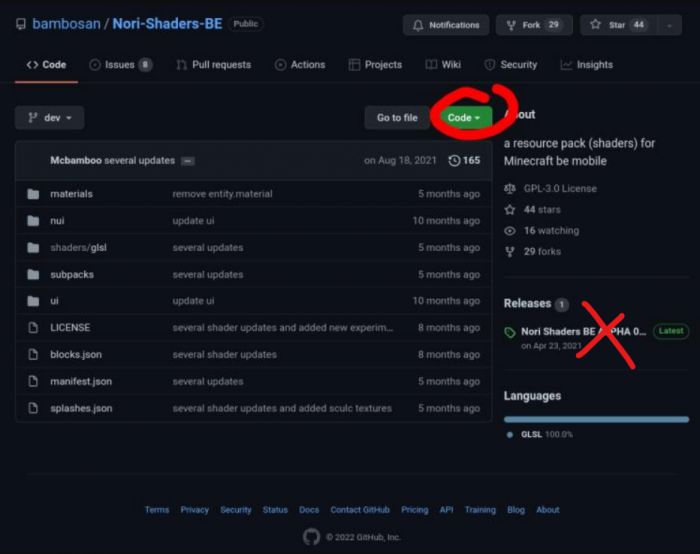Open the Nori-Shaders-BE repository link

pyautogui.click(x=167, y=24)
